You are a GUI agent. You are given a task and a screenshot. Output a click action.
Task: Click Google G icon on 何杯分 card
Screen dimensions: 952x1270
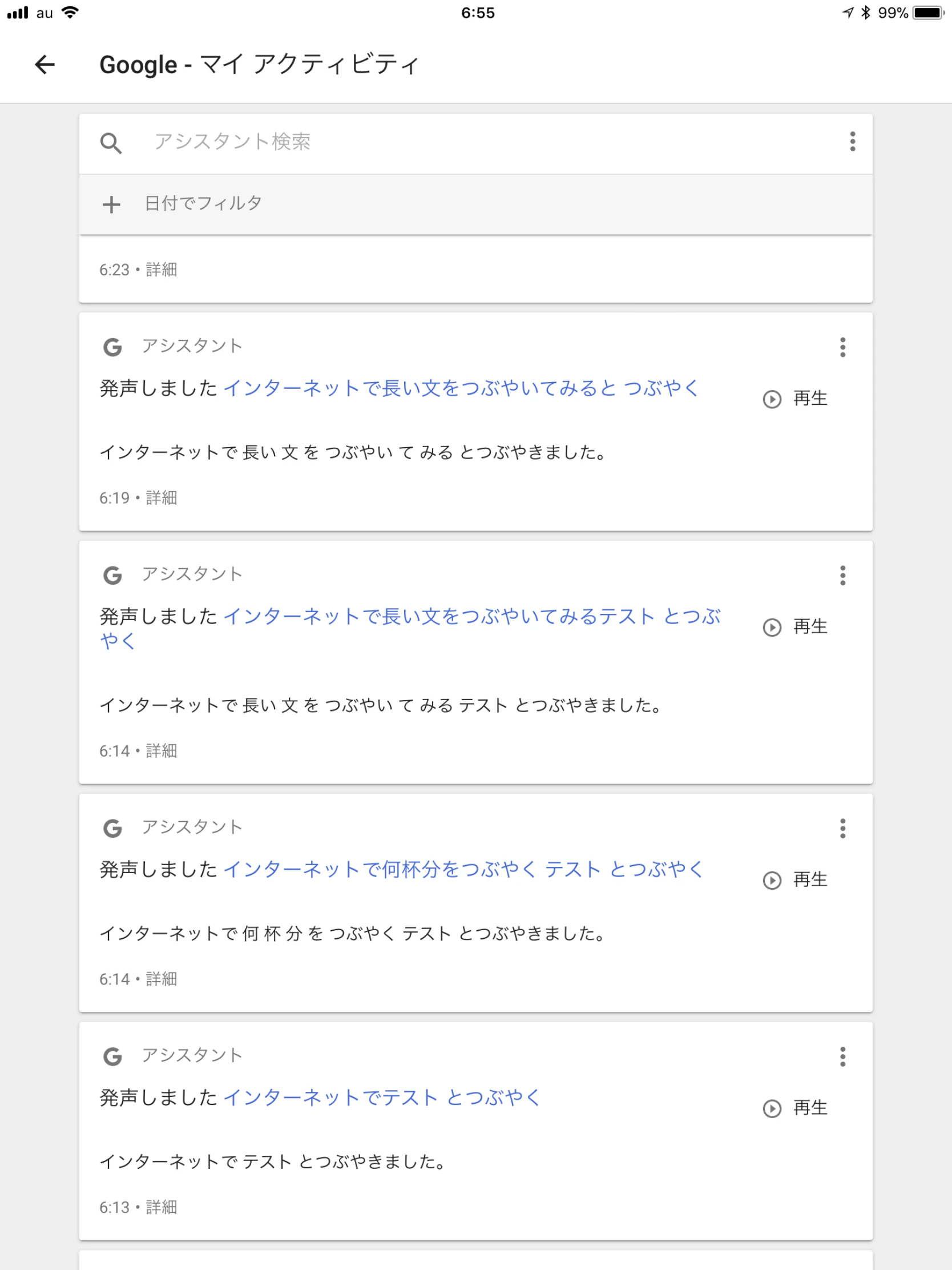(x=112, y=829)
